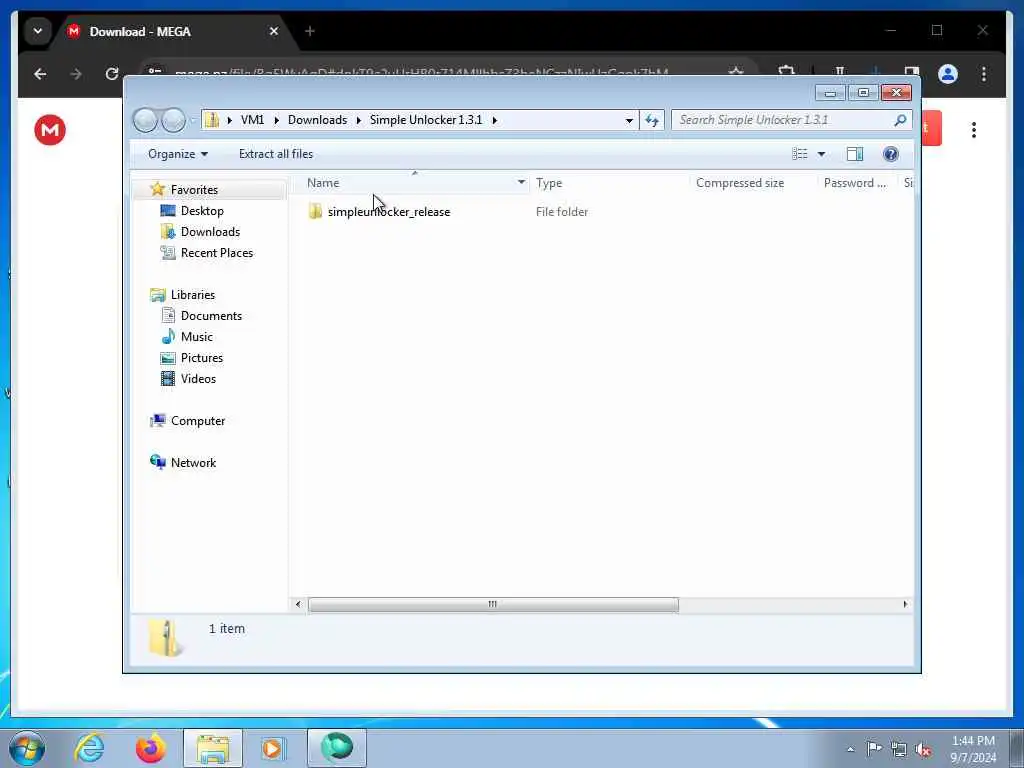
Task: Click the muted volume tray icon
Action: [923, 750]
